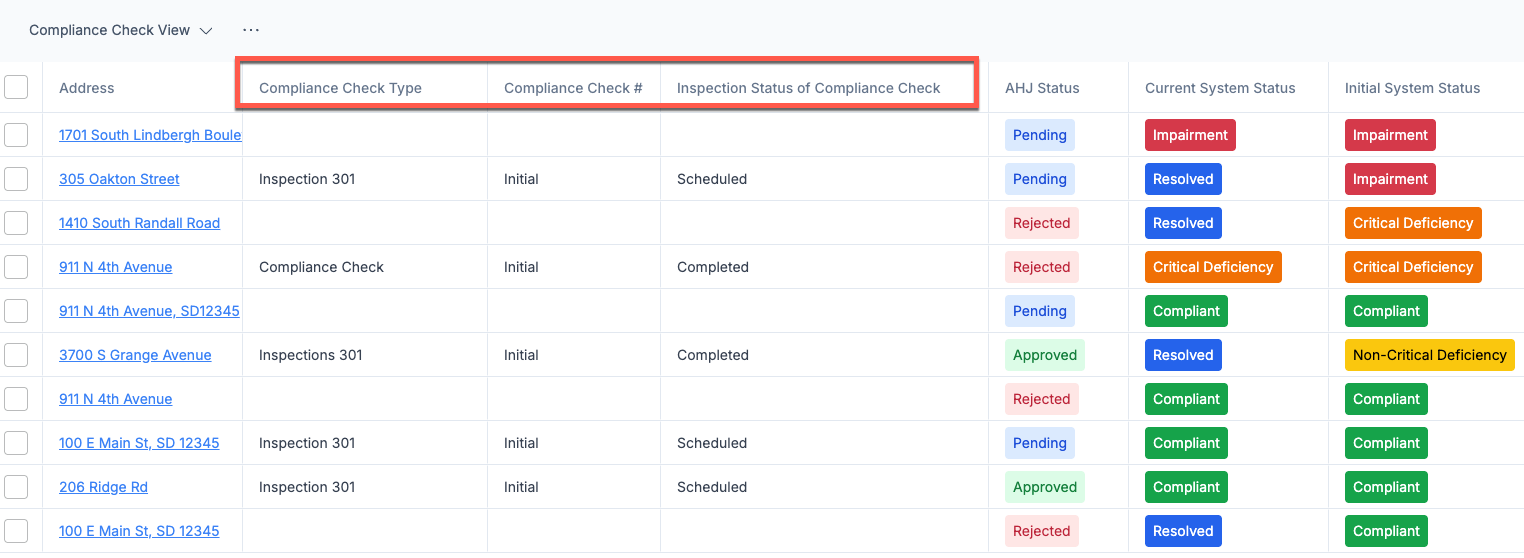
Task: Toggle the select-all header checkbox
Action: [16, 87]
